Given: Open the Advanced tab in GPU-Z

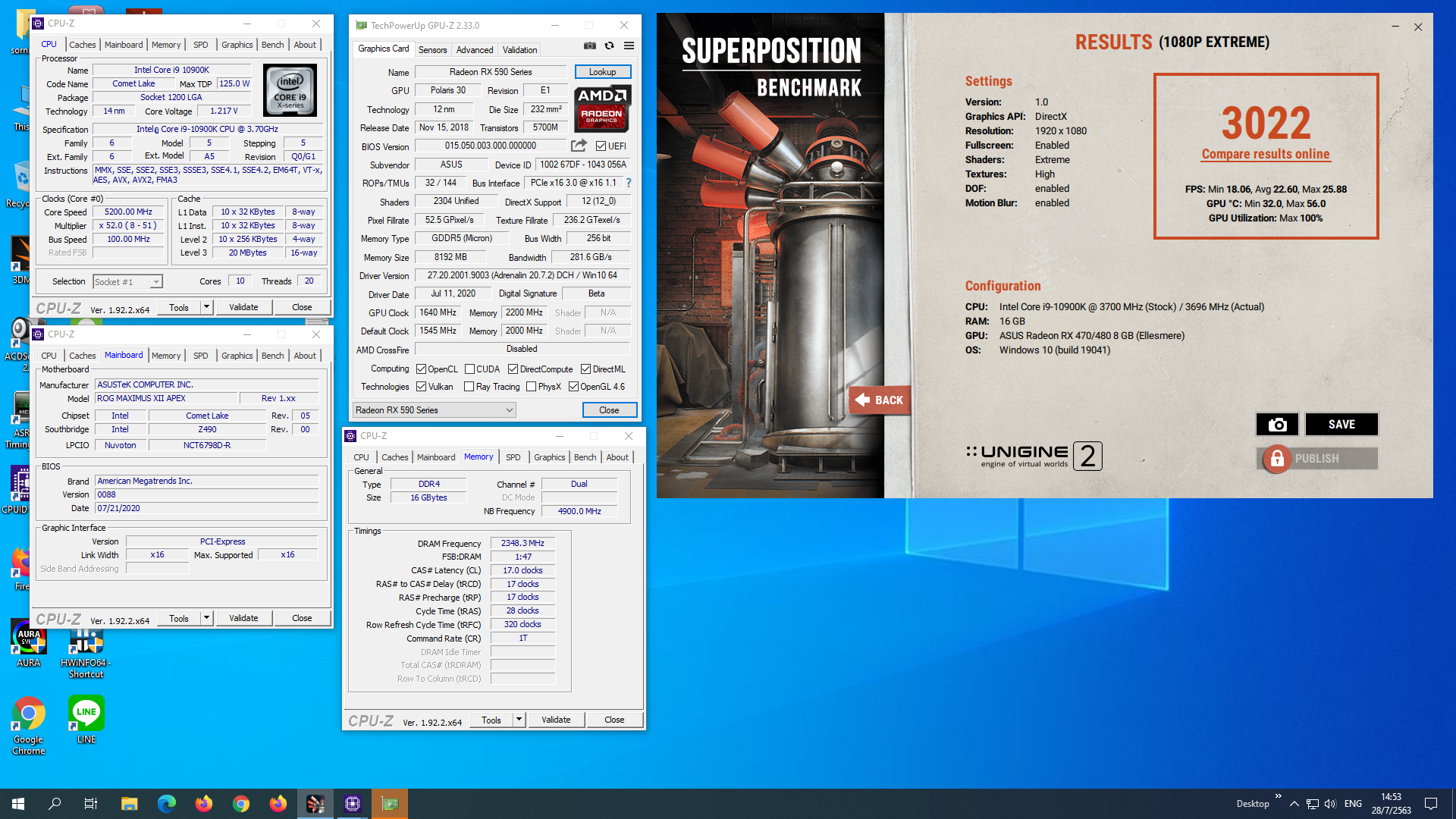Looking at the screenshot, I should tap(475, 50).
